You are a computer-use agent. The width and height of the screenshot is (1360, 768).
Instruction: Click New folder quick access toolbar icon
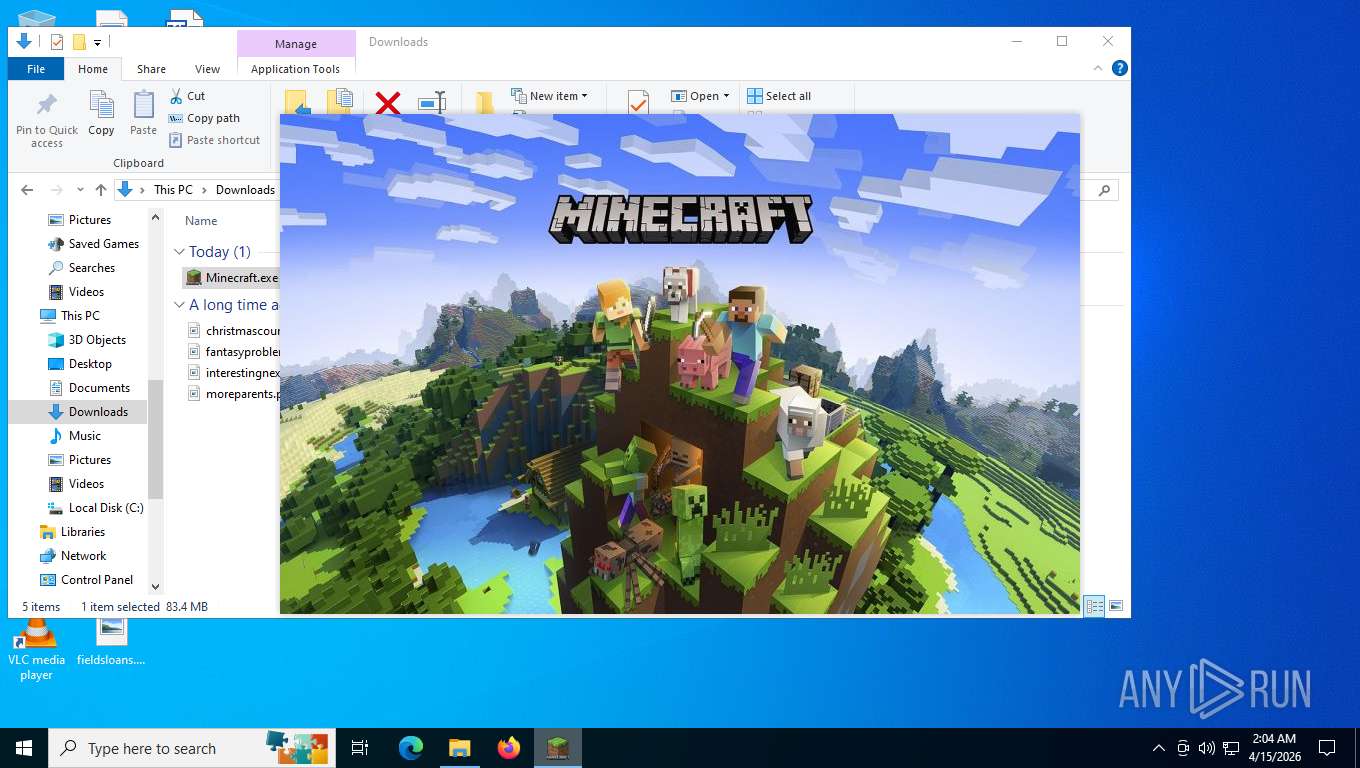(79, 42)
